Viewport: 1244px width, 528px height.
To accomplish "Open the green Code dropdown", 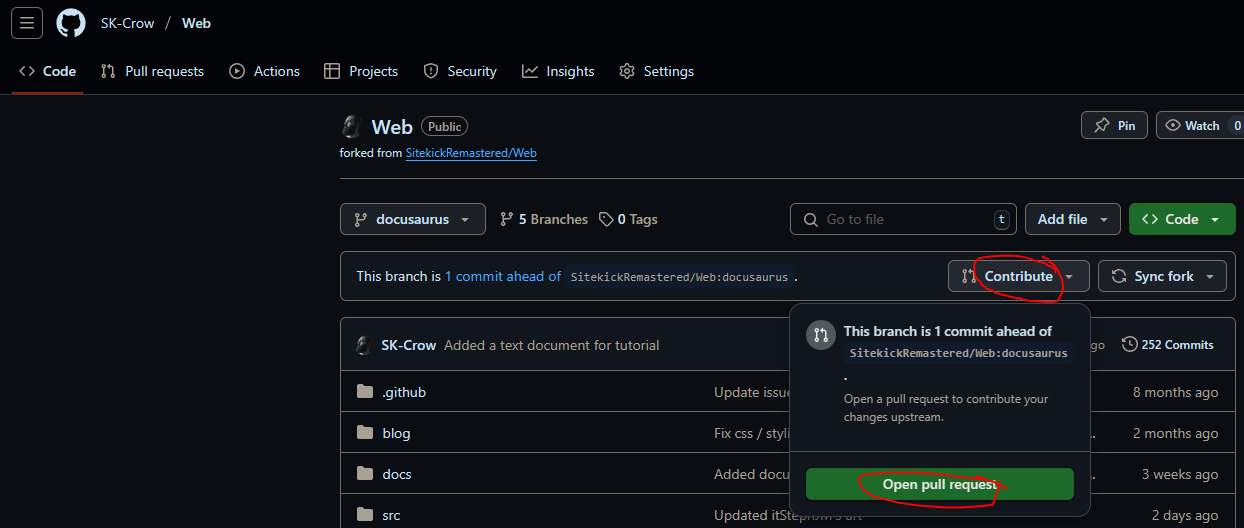I will 1182,219.
